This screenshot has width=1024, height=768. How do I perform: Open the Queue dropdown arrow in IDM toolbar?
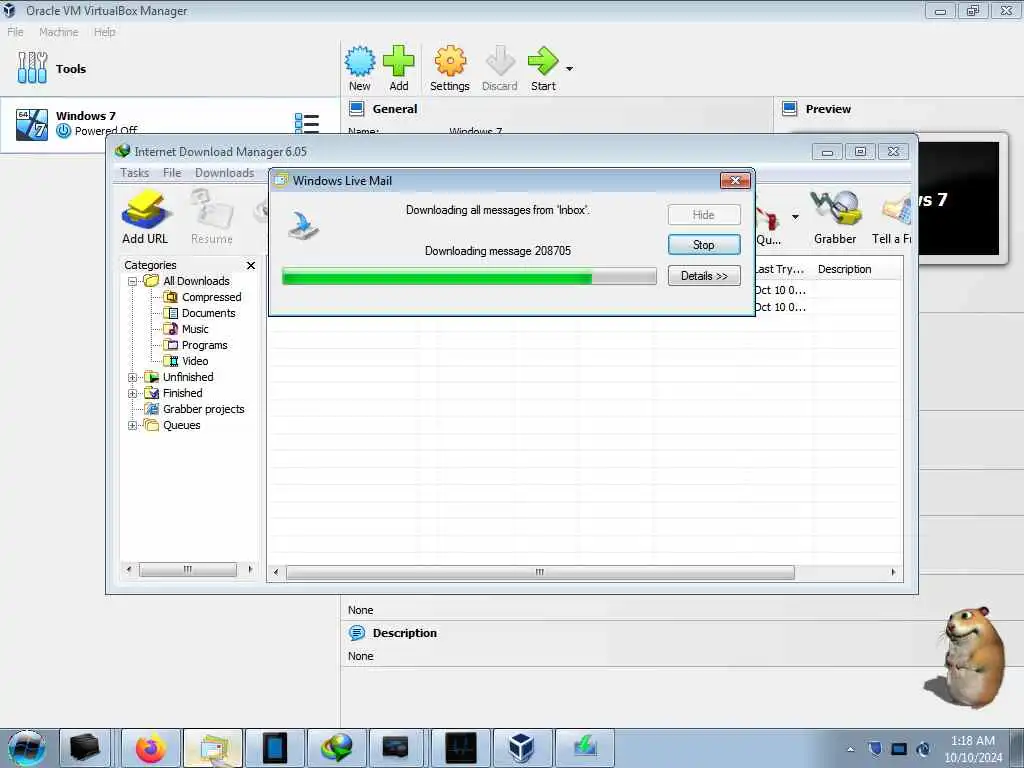click(795, 217)
